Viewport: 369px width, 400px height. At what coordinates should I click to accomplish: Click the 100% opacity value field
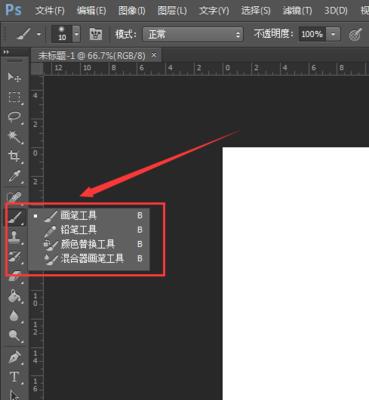click(312, 34)
